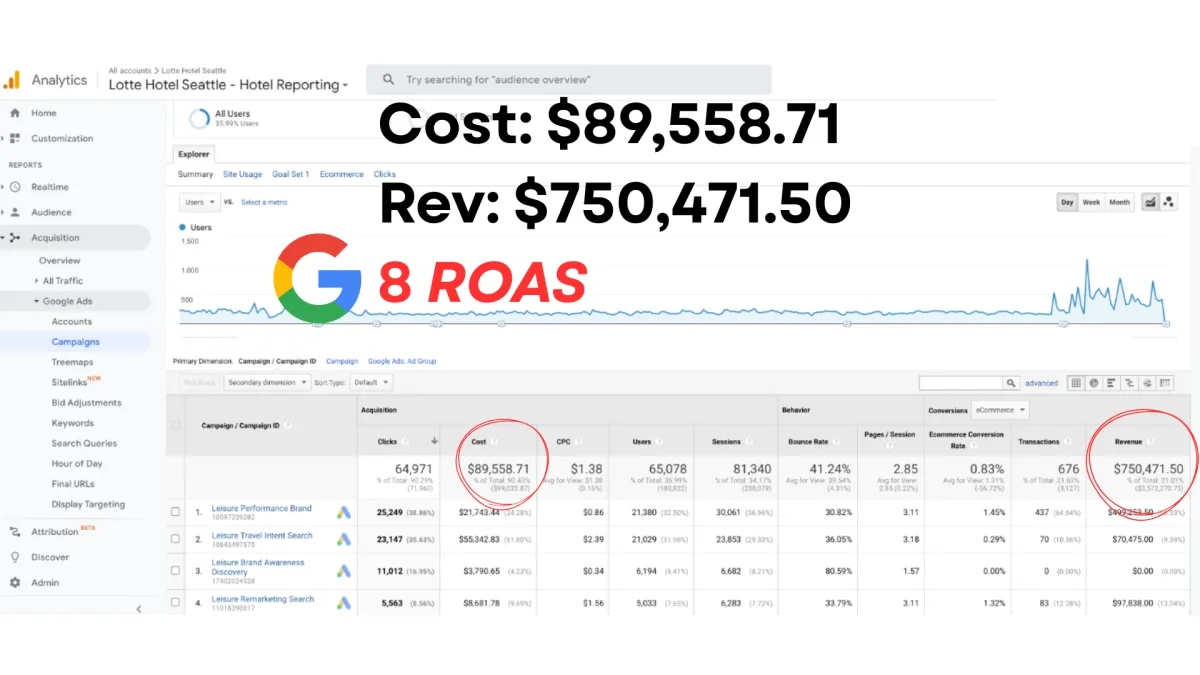Click the advanced filter link

pyautogui.click(x=1041, y=383)
